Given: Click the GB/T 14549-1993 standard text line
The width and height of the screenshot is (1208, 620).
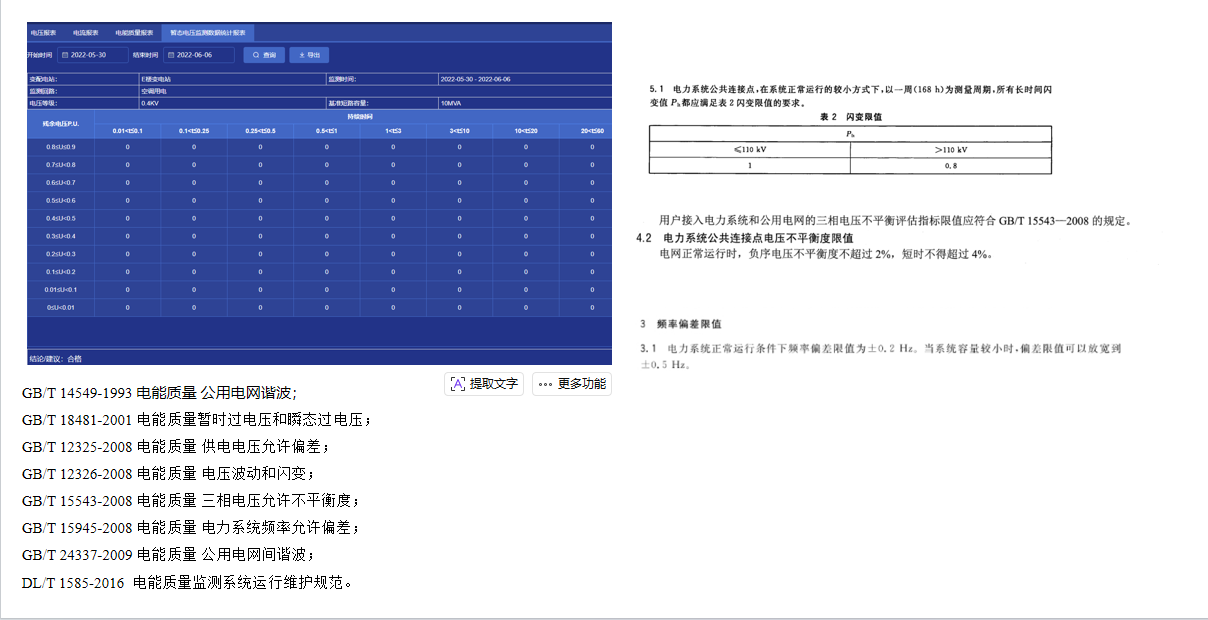Looking at the screenshot, I should point(159,393).
